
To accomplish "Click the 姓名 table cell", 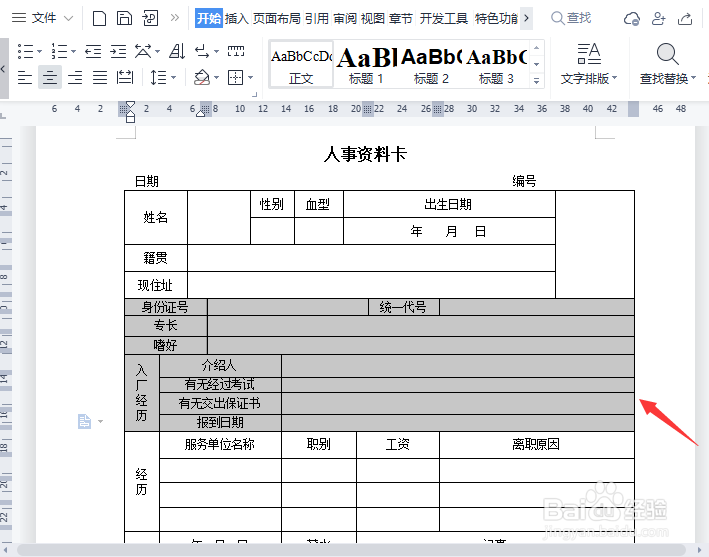I will [x=156, y=217].
